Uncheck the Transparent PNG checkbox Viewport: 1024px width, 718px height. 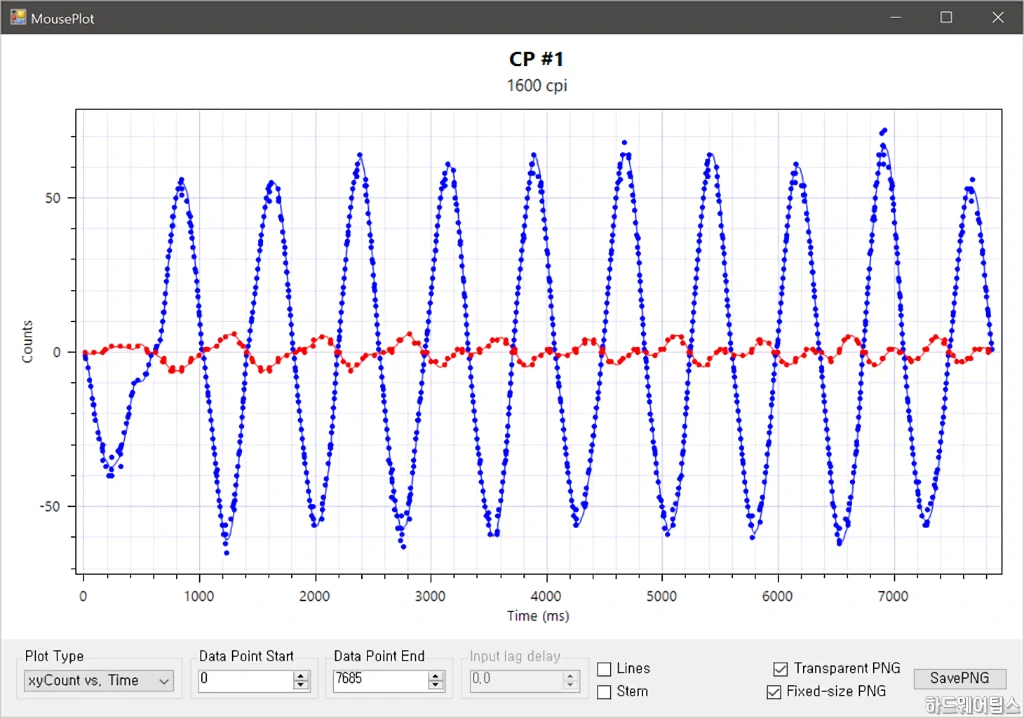780,669
